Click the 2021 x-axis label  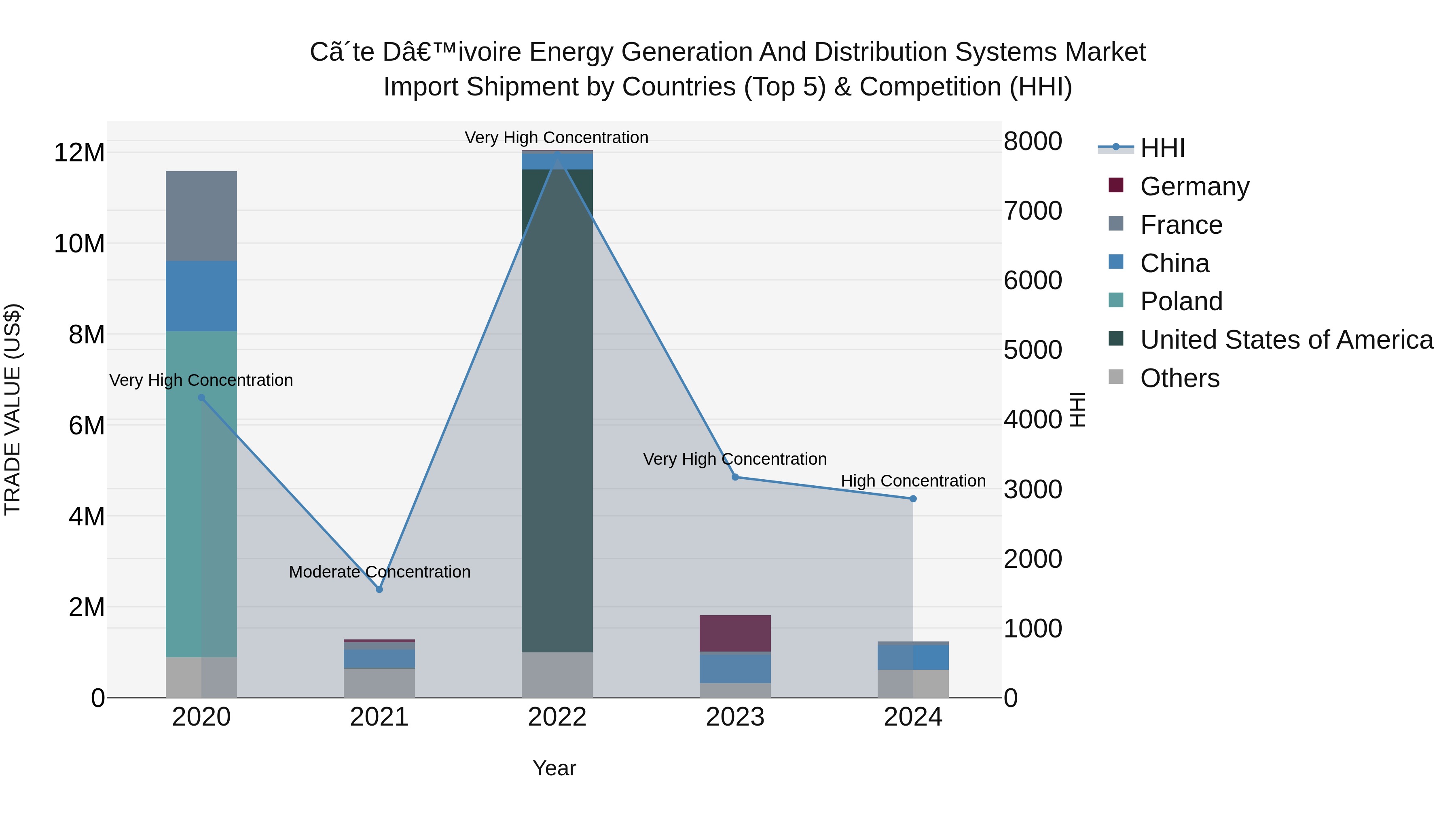pyautogui.click(x=379, y=717)
